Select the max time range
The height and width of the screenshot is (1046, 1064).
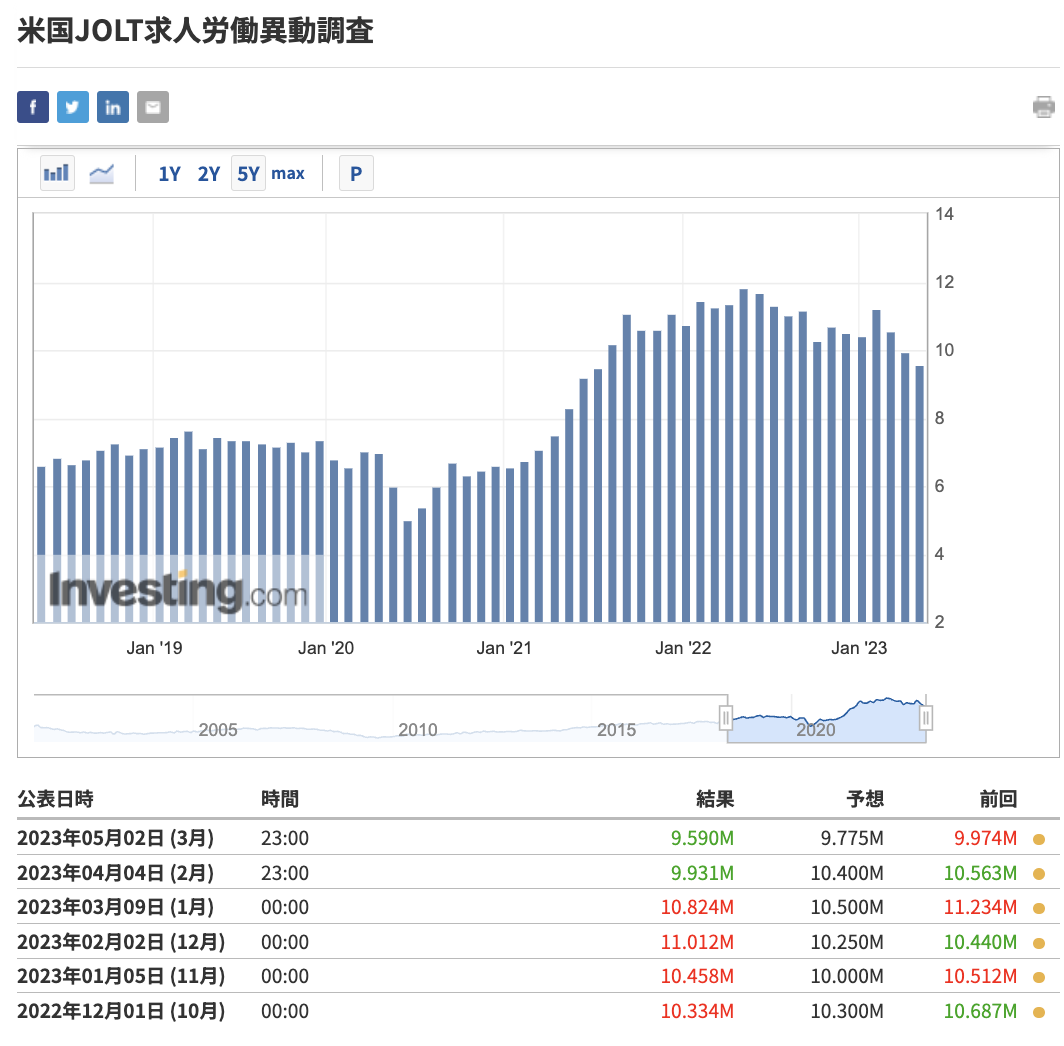click(288, 174)
